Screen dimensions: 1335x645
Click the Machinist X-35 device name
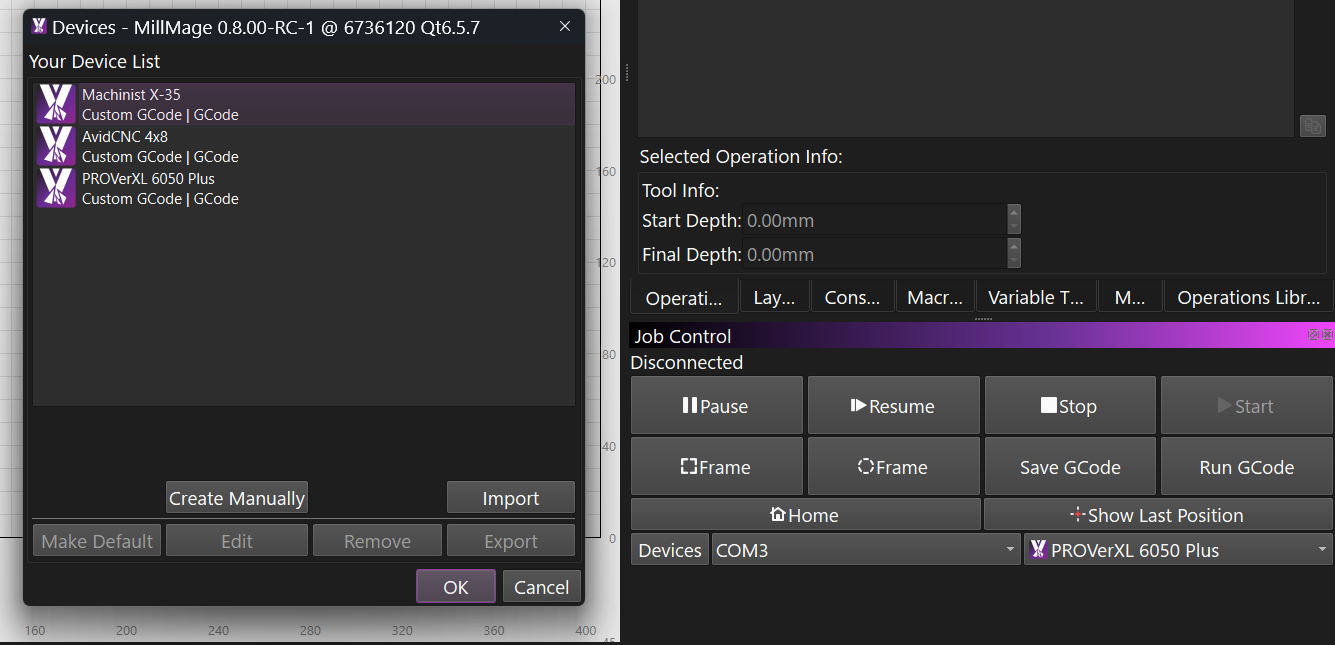pos(131,95)
